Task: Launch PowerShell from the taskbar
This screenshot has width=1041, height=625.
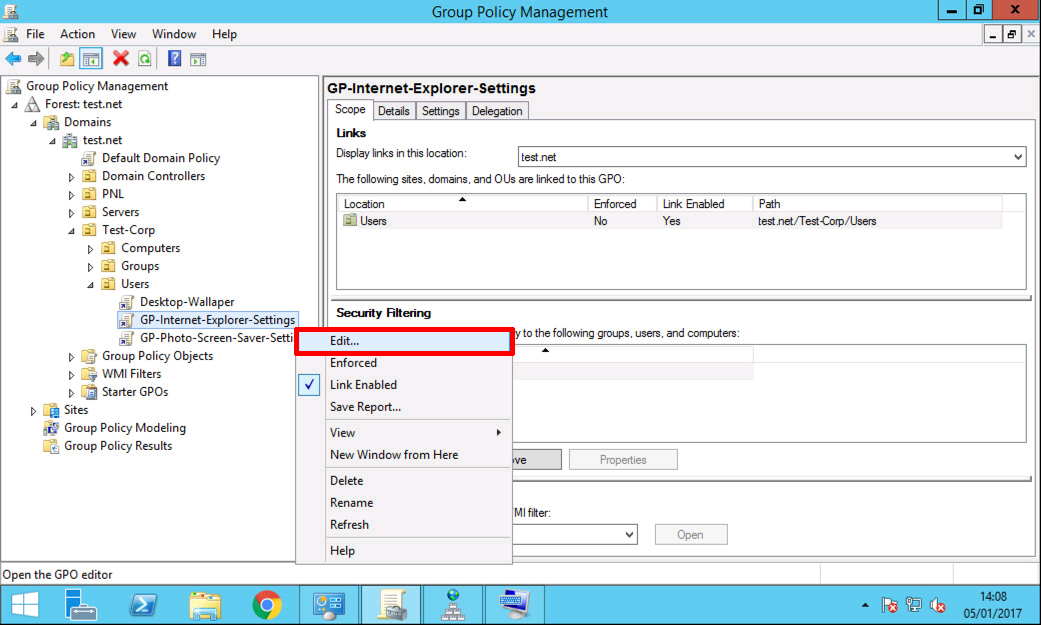Action: pos(143,605)
